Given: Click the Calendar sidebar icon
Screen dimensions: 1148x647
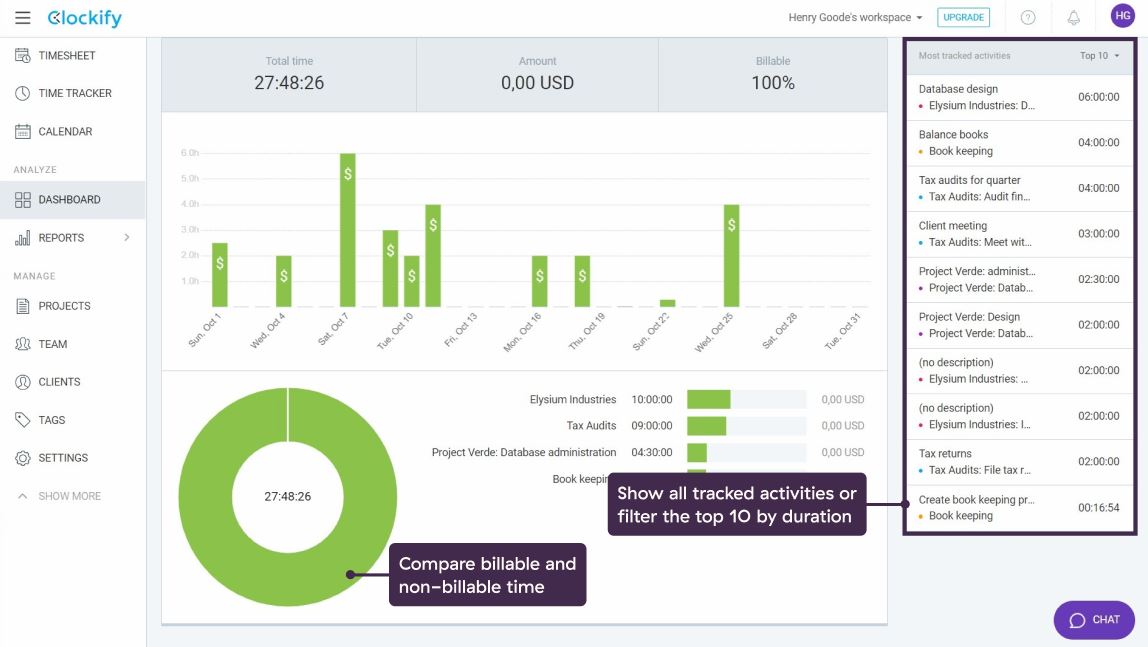Looking at the screenshot, I should (x=23, y=132).
